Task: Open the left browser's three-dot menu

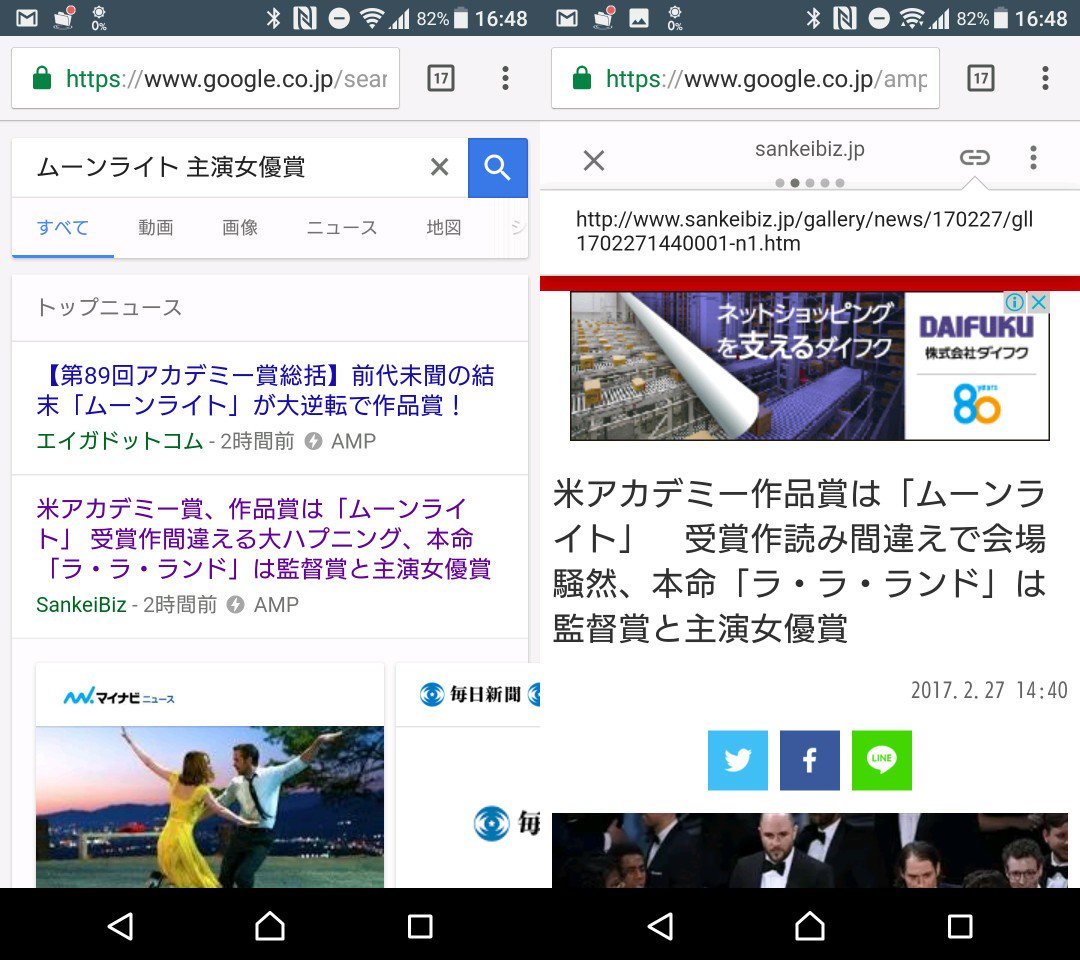Action: 506,79
